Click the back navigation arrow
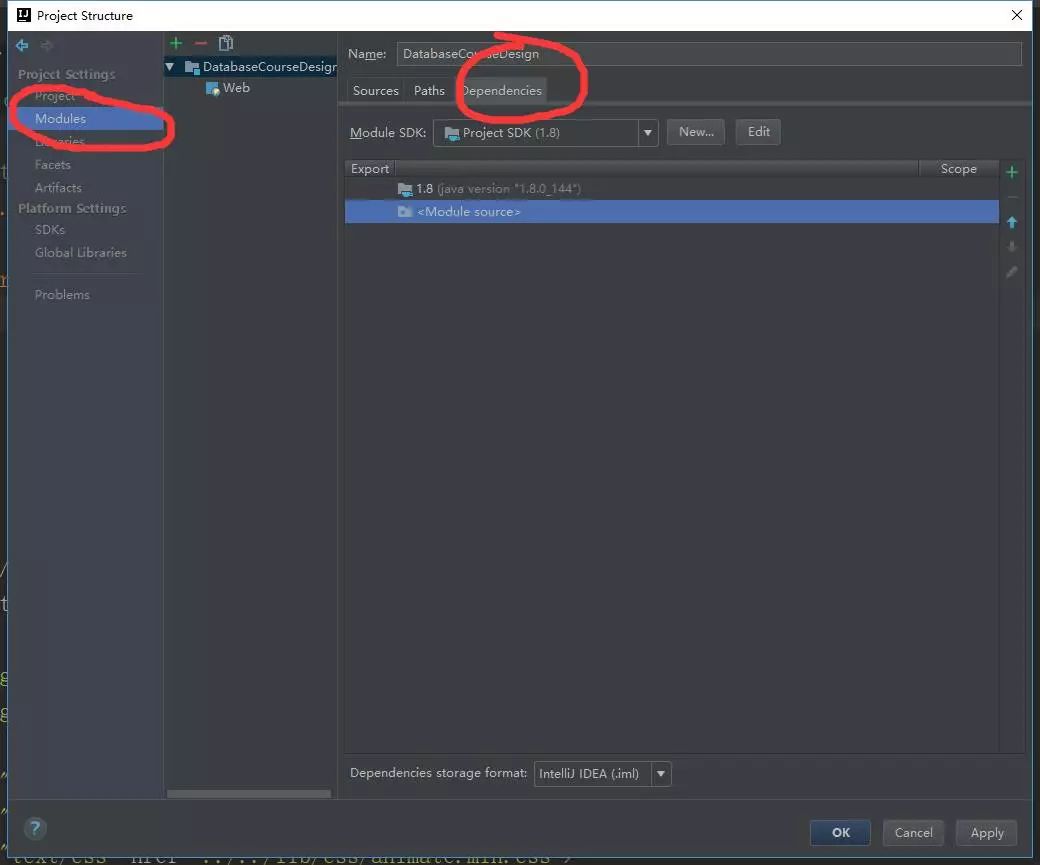The width and height of the screenshot is (1040, 865). pyautogui.click(x=22, y=45)
